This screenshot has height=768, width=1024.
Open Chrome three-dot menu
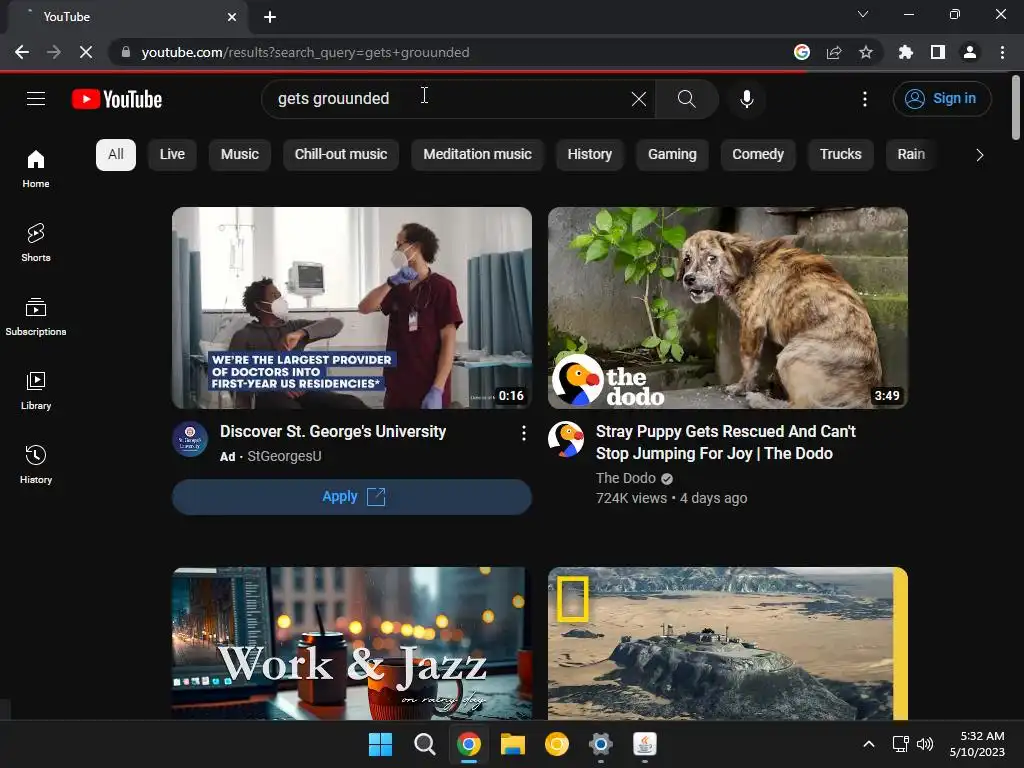(x=1002, y=52)
